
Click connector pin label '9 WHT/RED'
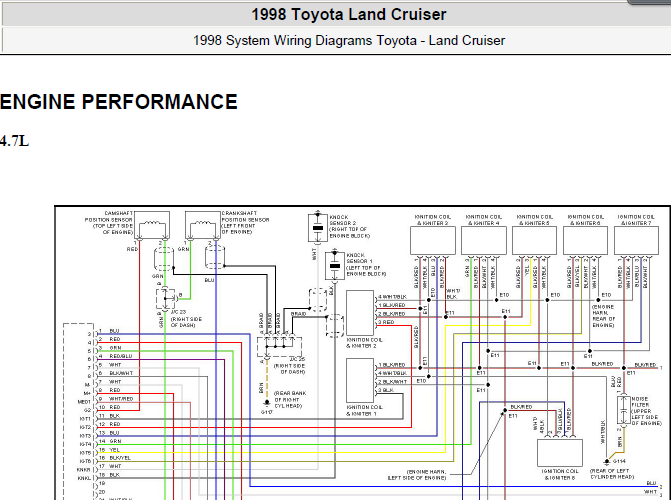116,399
